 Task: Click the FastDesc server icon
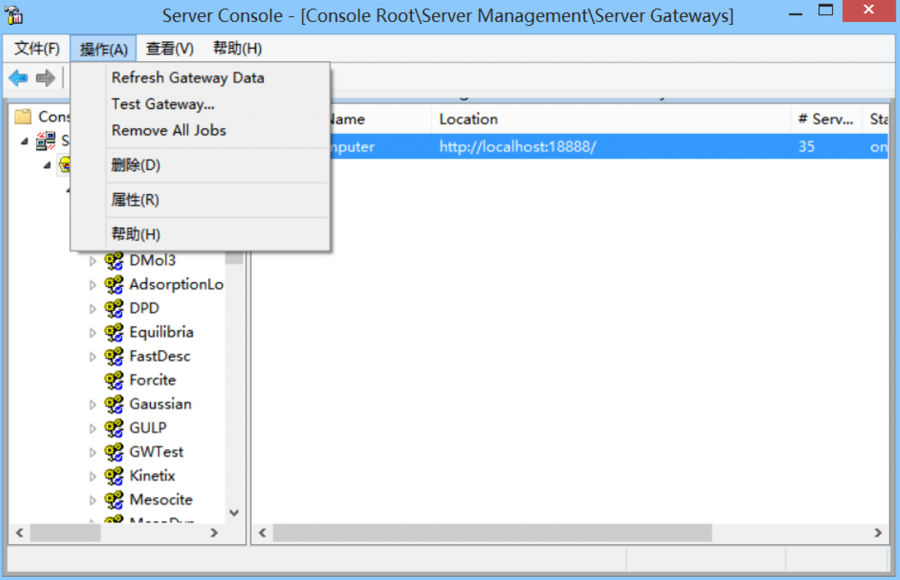pos(114,357)
